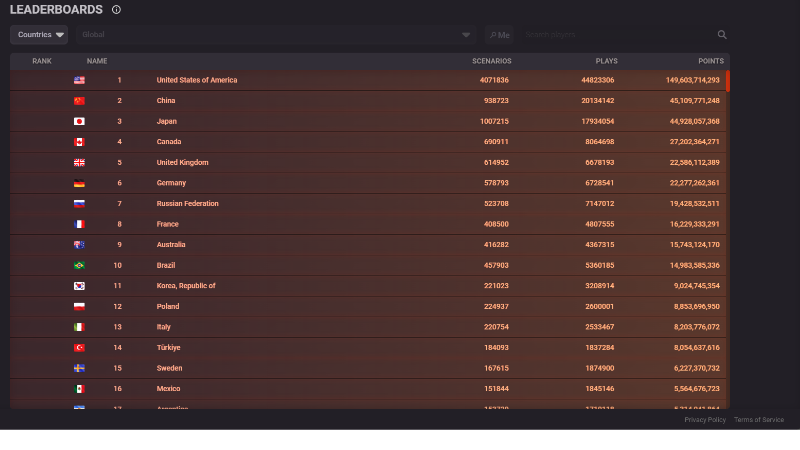Click the Japan flag icon
The height and width of the screenshot is (450, 800).
79,121
